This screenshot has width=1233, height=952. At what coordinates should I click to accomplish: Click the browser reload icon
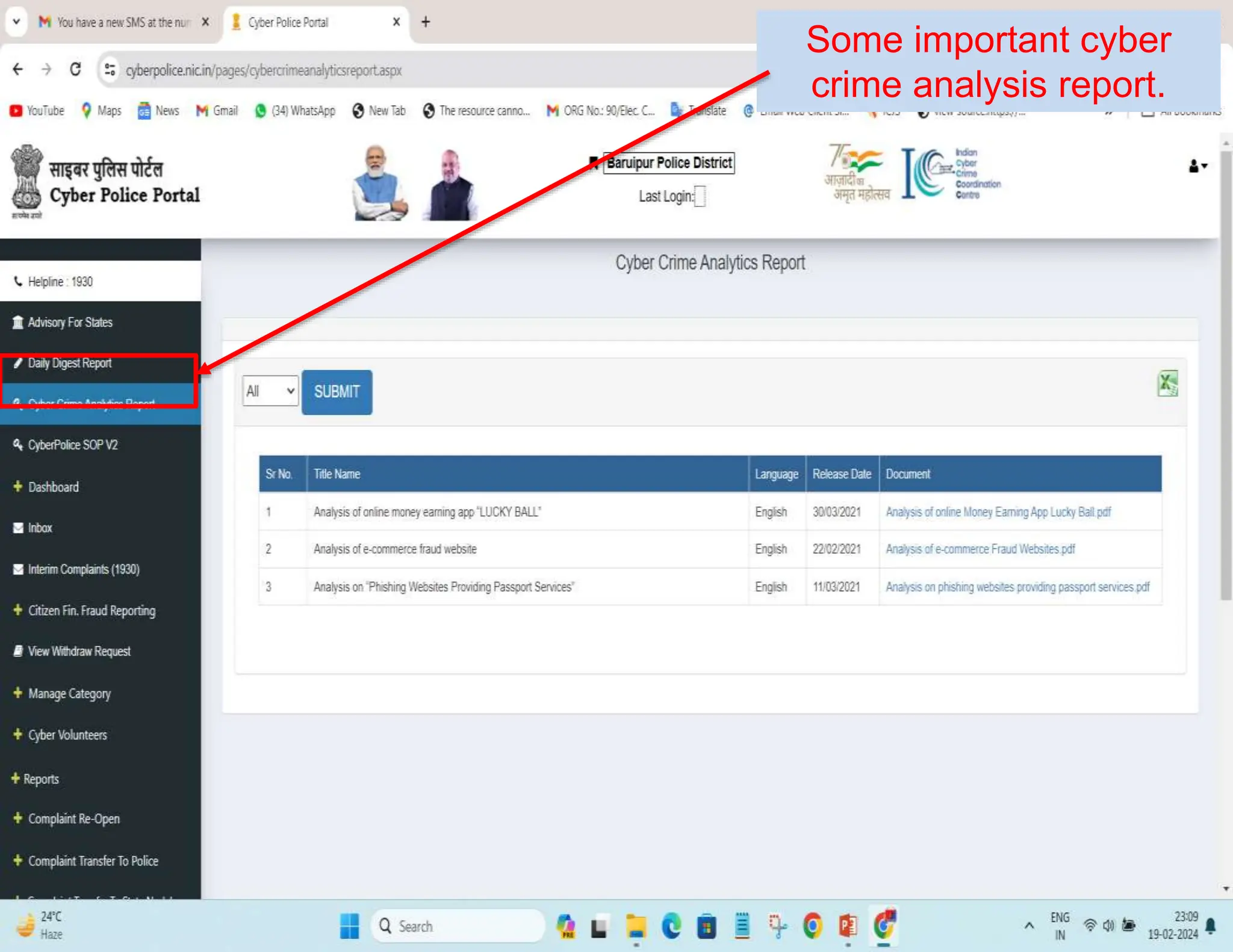tap(75, 70)
